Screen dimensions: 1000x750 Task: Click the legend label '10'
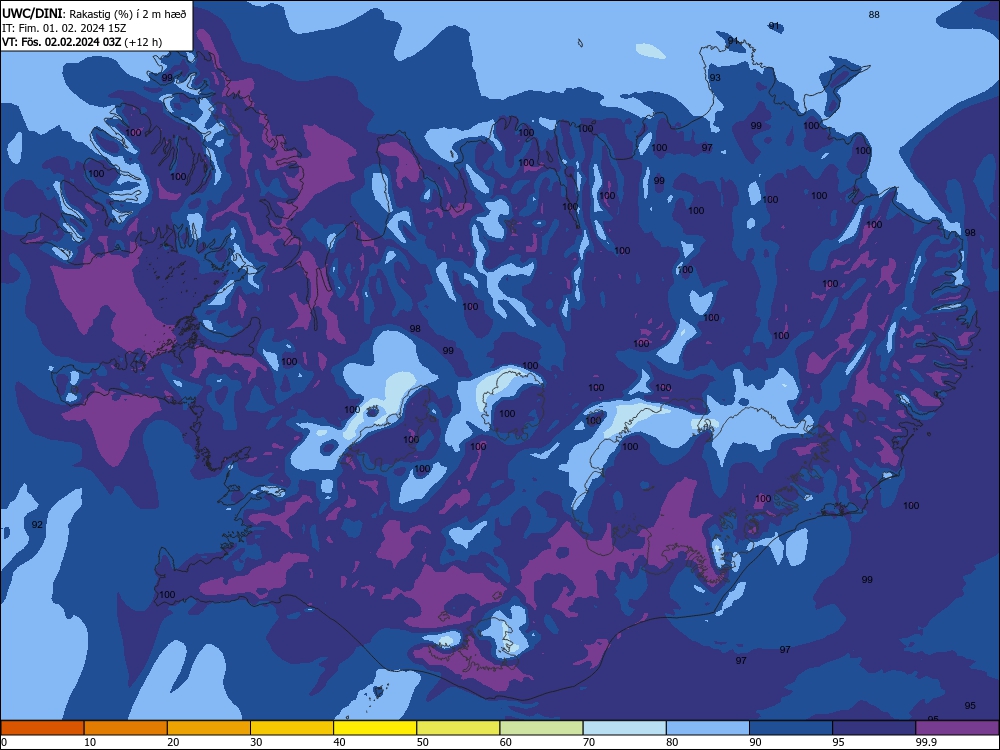90,742
